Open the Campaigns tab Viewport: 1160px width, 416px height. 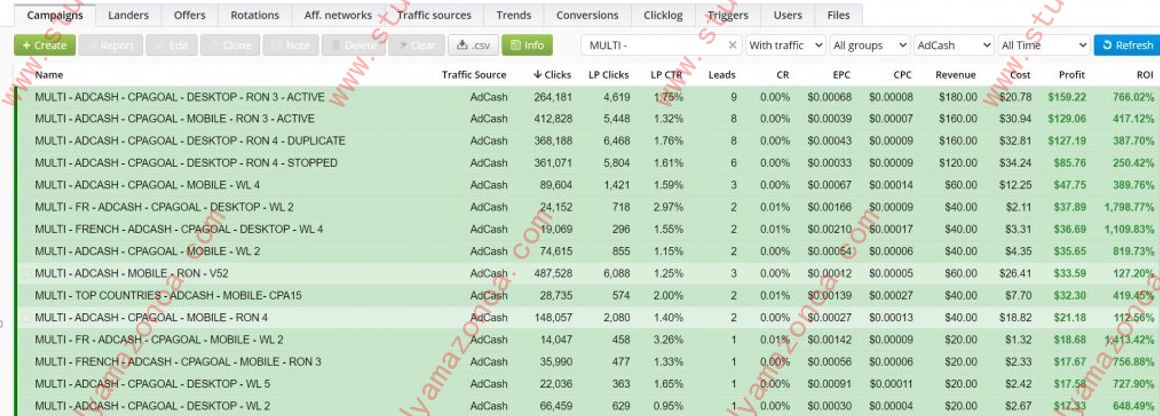(53, 15)
